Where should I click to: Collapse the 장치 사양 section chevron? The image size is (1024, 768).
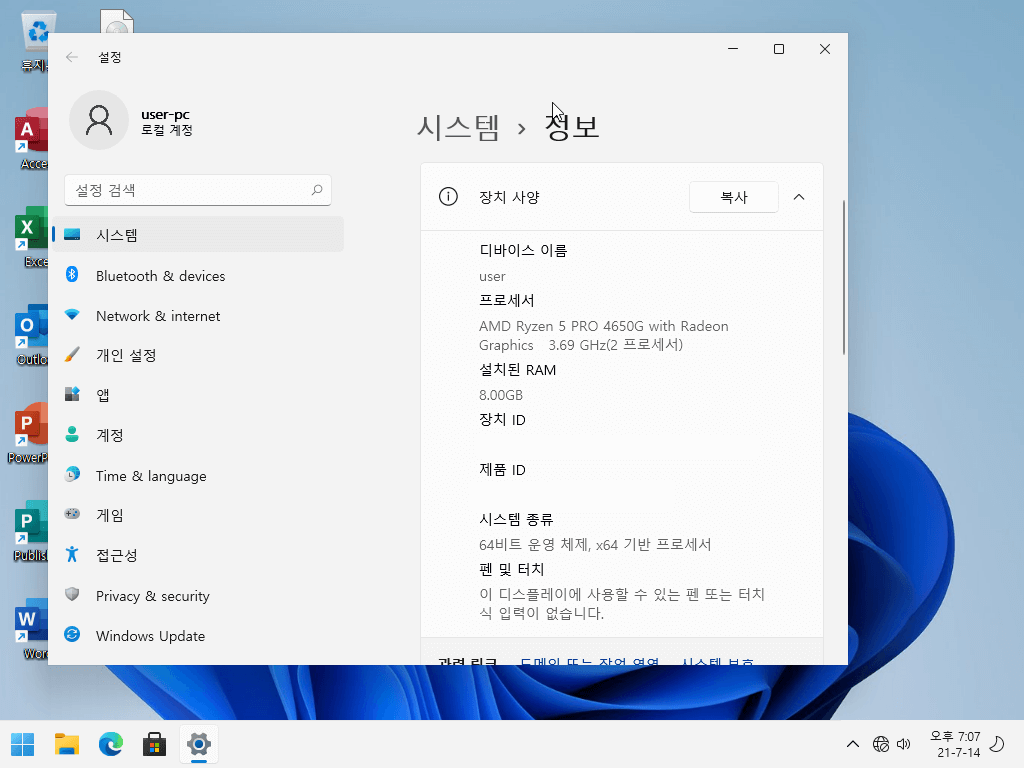point(799,197)
